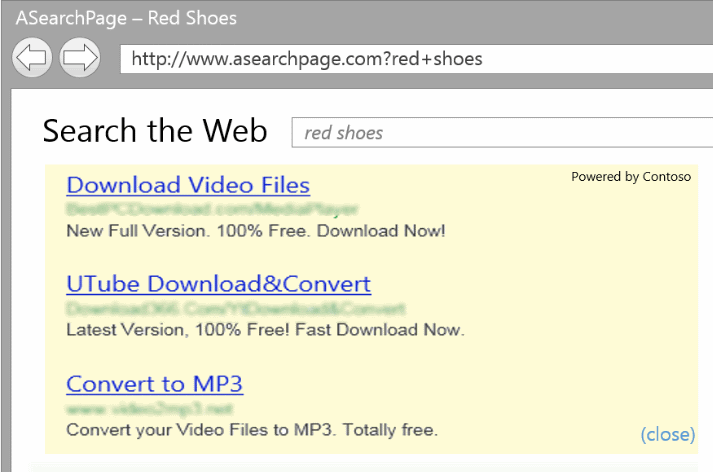Focus the address bar showing asearchpage.com URL

click(x=417, y=59)
